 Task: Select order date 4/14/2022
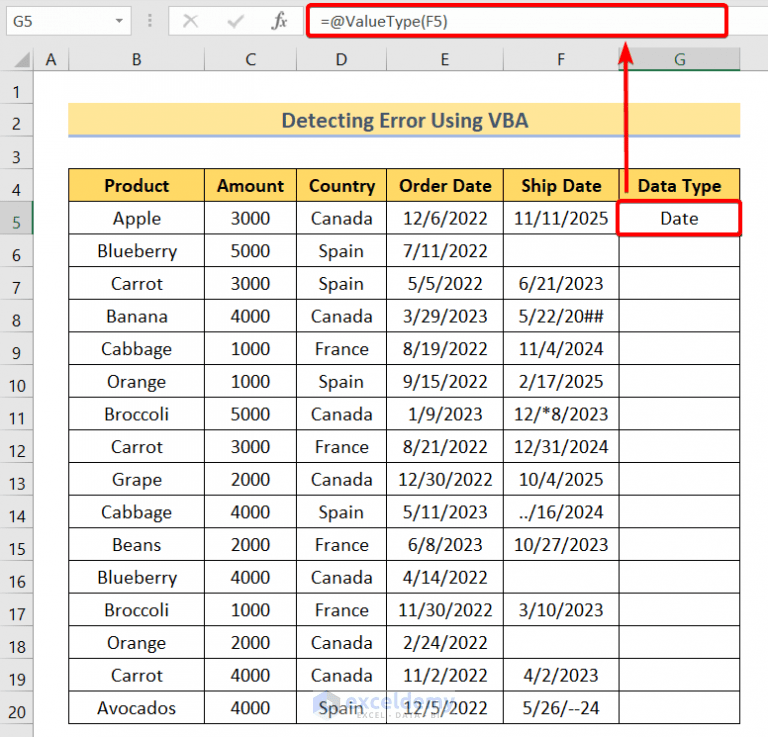tap(445, 577)
